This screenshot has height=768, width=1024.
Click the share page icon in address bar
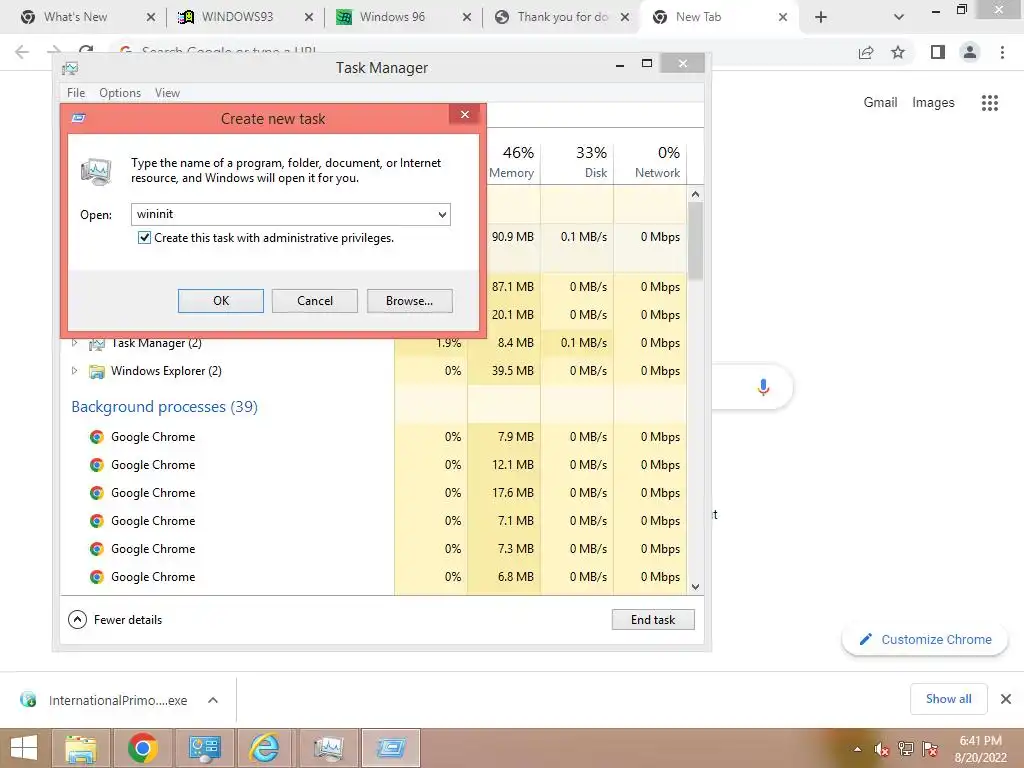point(866,52)
